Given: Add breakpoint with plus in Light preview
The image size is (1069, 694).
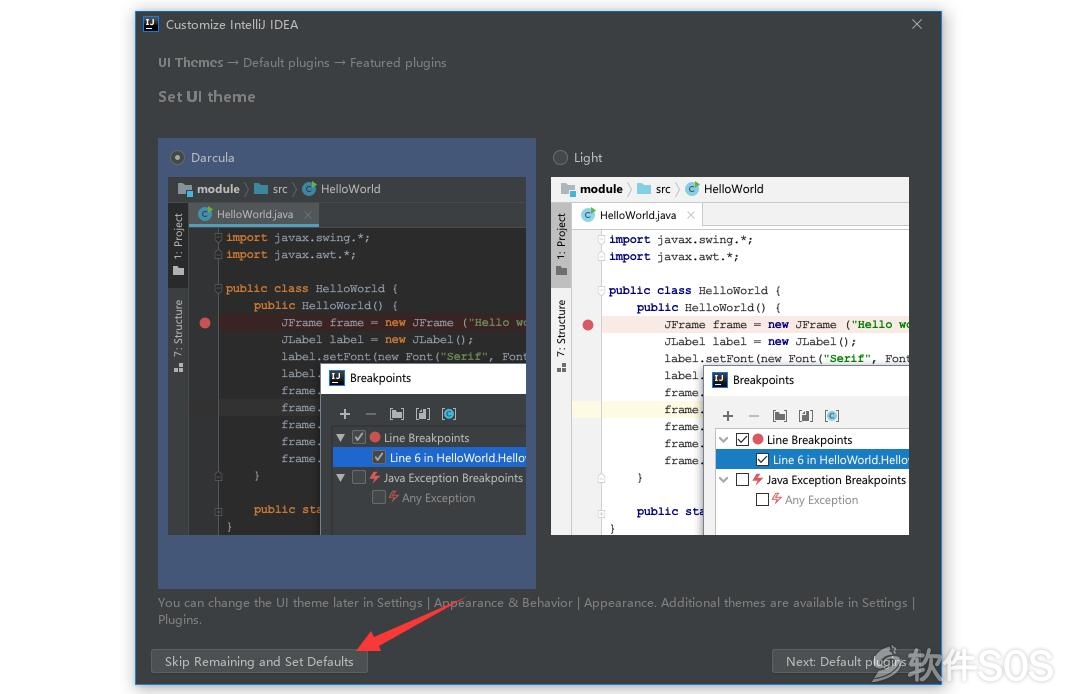Looking at the screenshot, I should tap(728, 416).
